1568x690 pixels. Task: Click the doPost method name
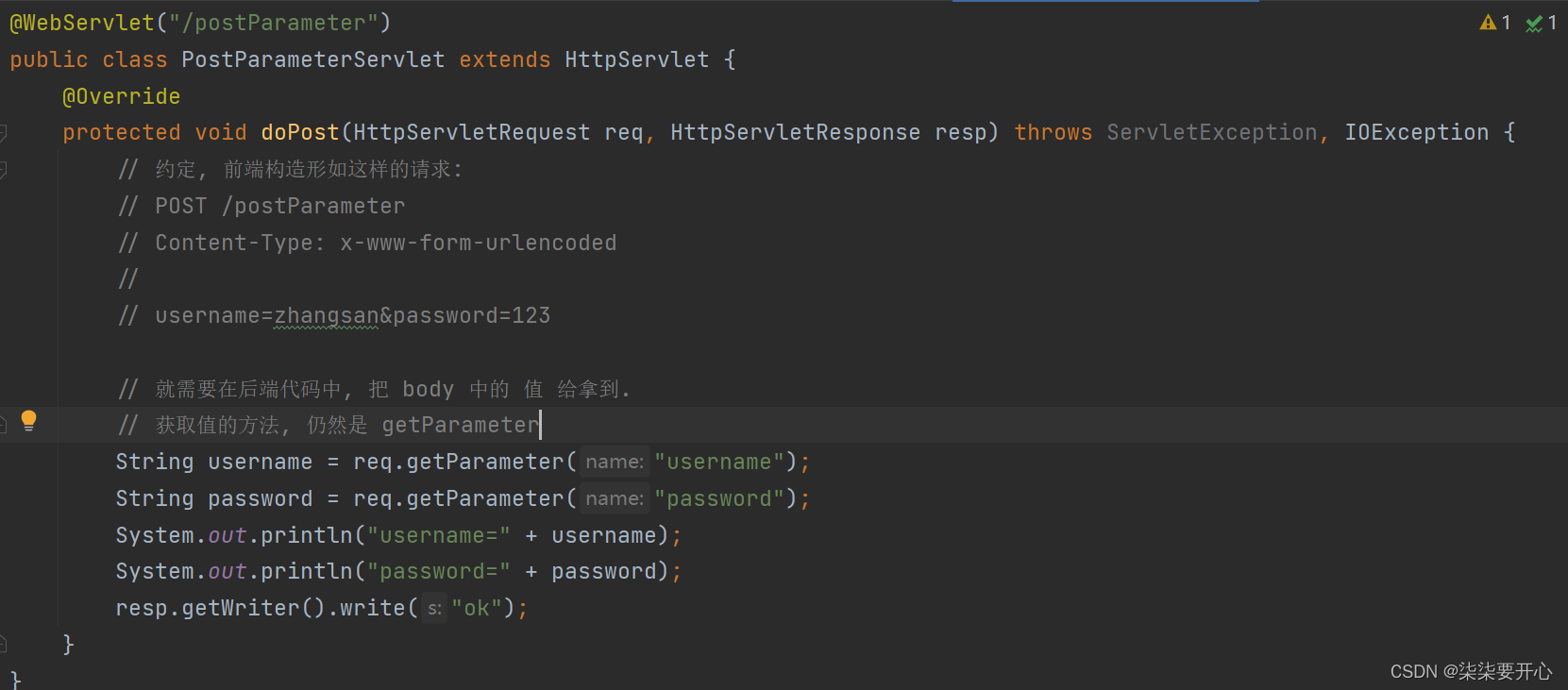(x=300, y=132)
